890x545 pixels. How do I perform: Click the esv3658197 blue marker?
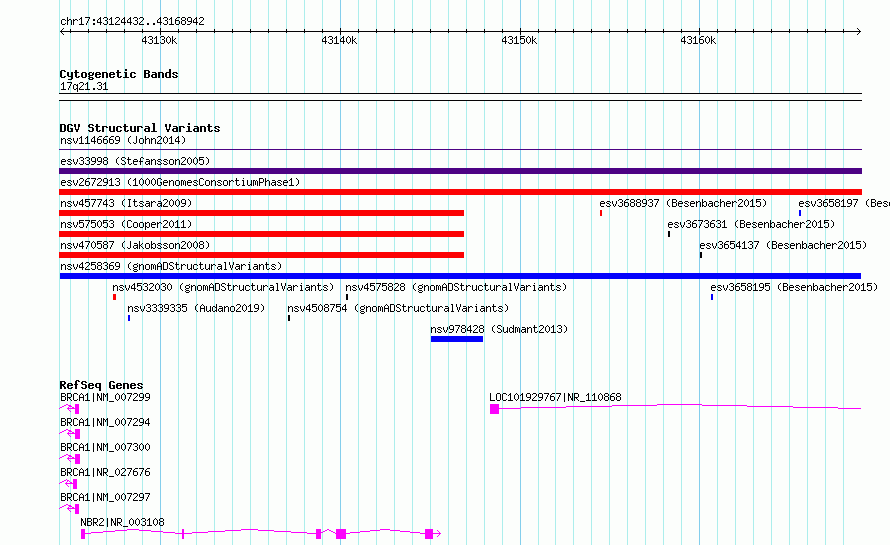click(800, 213)
